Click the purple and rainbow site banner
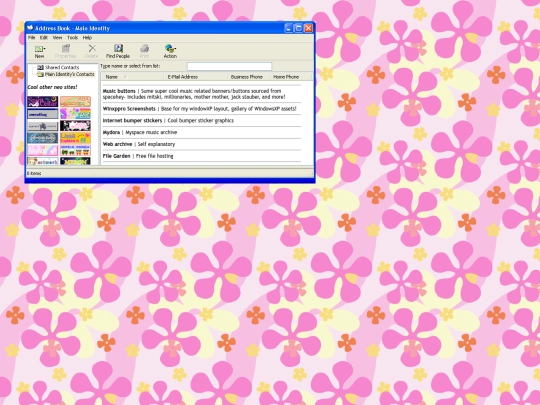Image resolution: width=540 pixels, height=405 pixels. (x=75, y=114)
